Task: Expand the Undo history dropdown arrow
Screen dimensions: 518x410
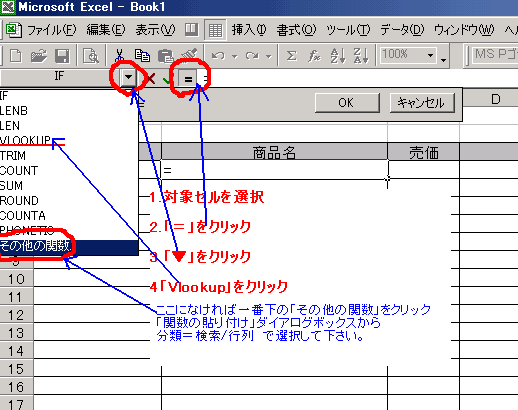Action: (235, 56)
